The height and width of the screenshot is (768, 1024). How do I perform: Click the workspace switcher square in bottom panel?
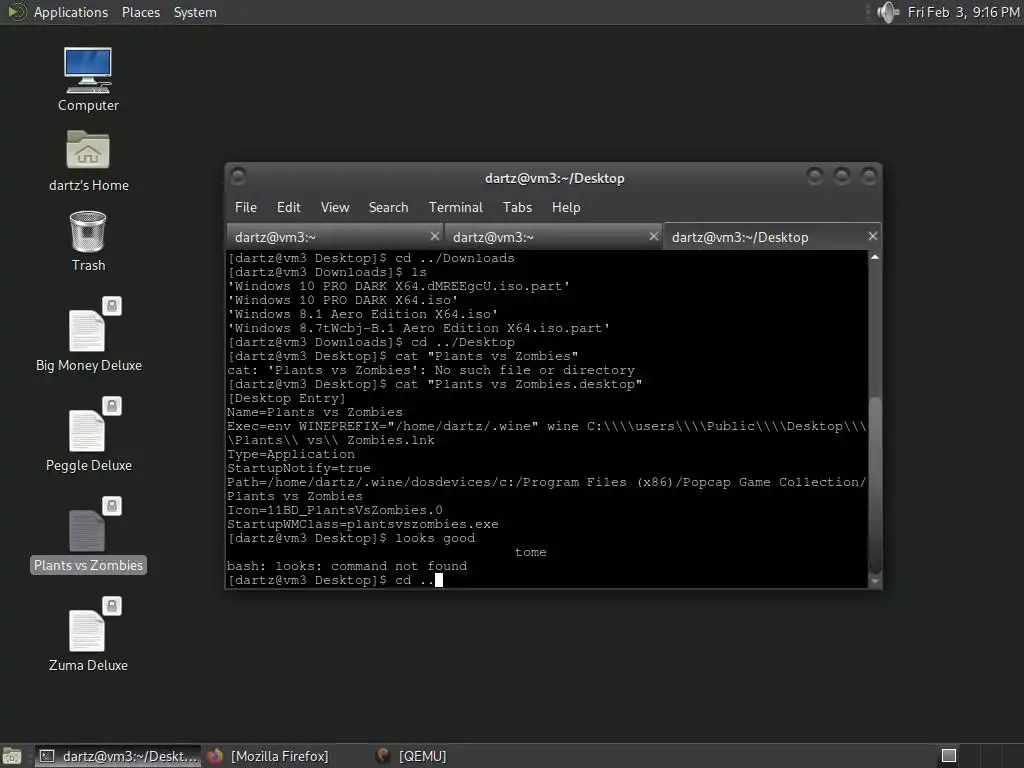(x=949, y=756)
